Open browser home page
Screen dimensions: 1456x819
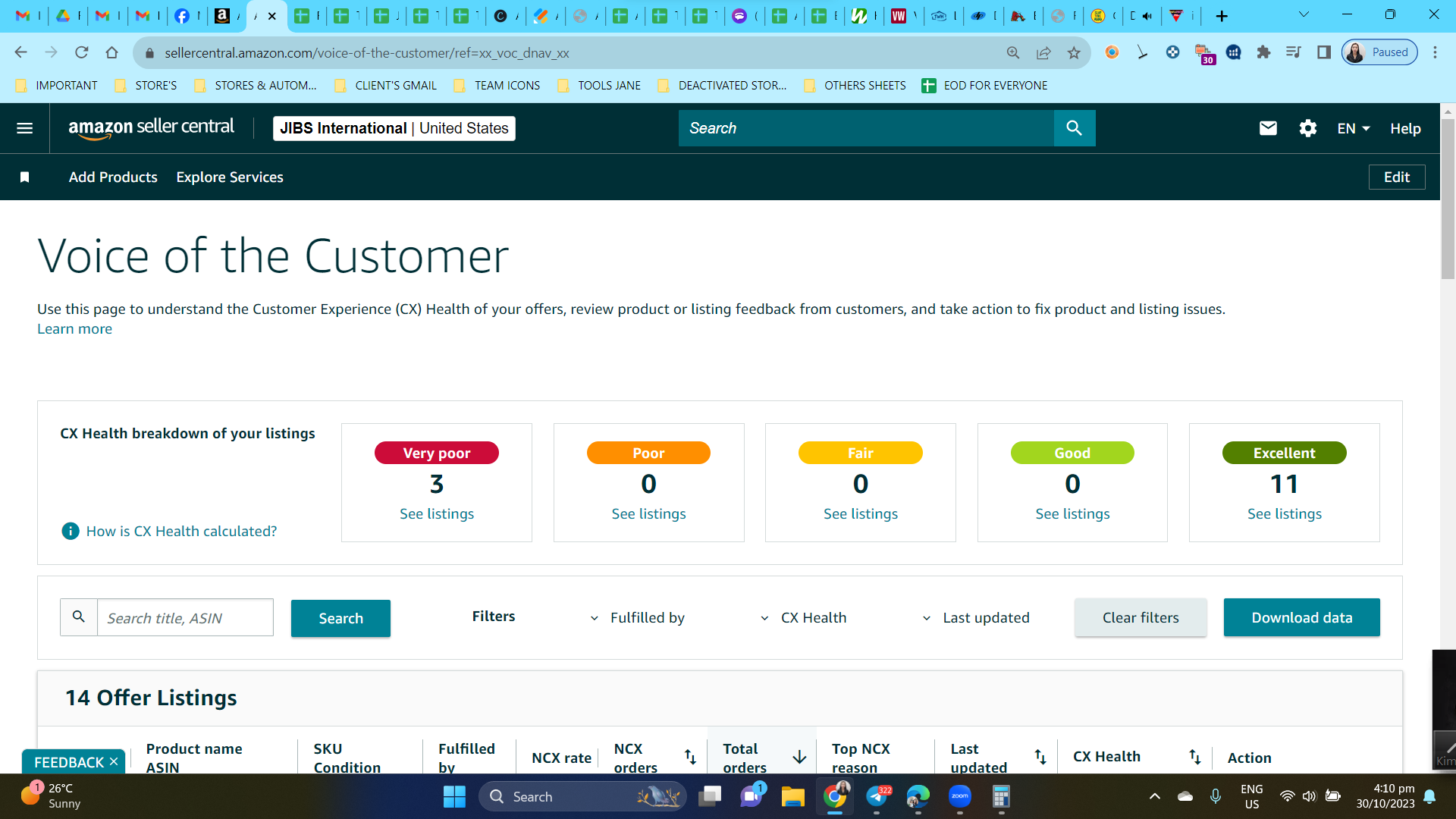click(111, 52)
